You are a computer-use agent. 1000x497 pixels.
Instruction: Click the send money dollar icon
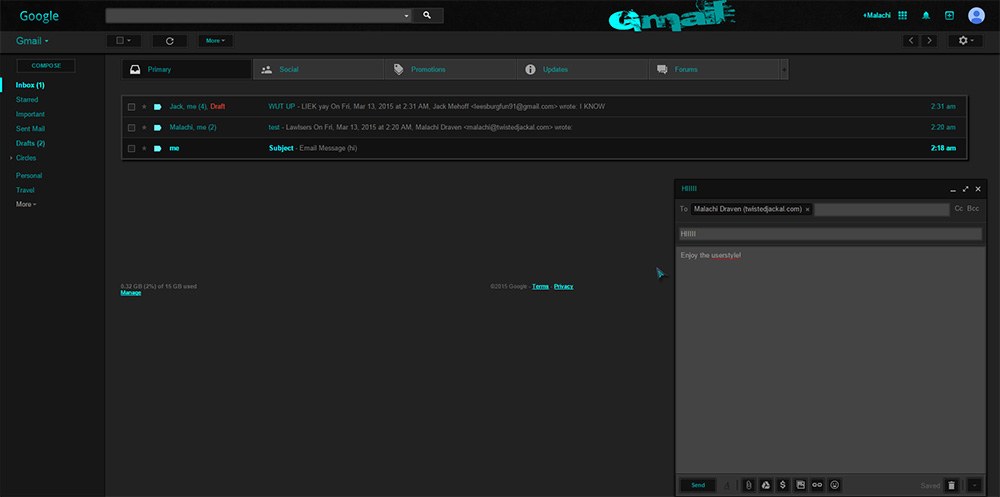(x=783, y=485)
